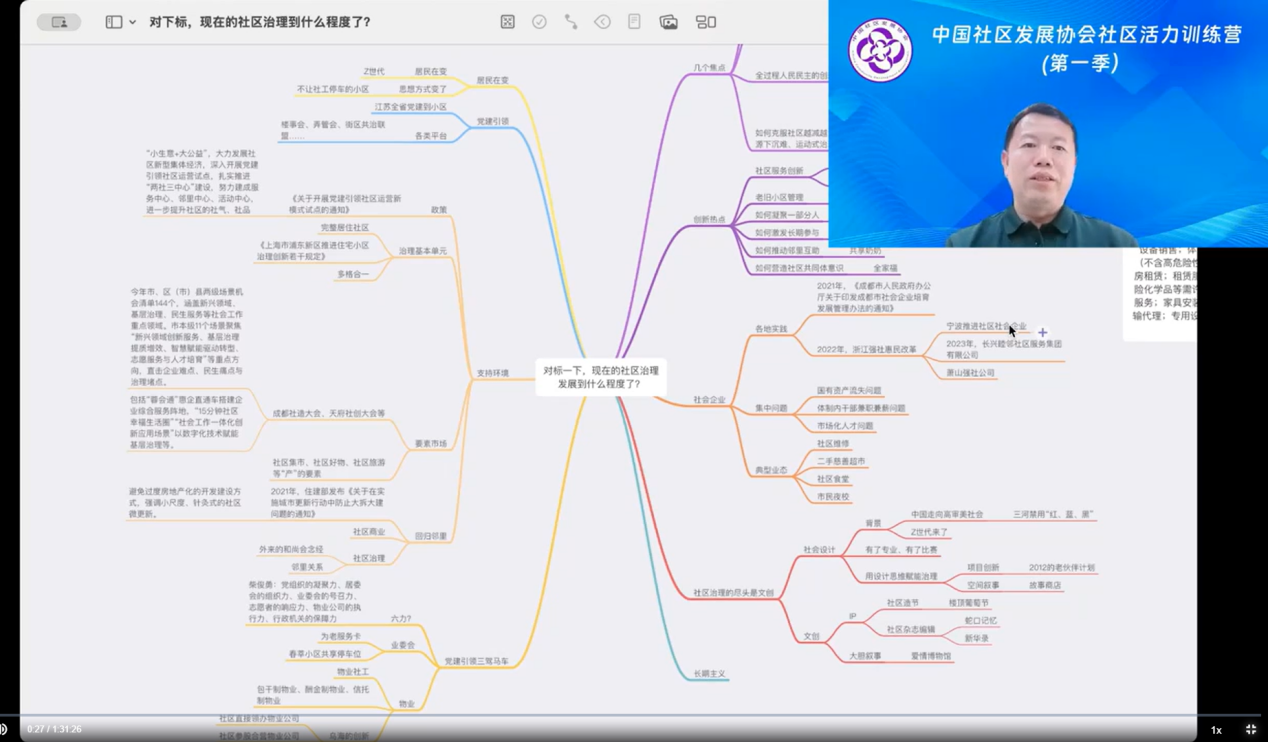The height and width of the screenshot is (742, 1268).
Task: Click the 物业社工 node
Action: tap(352, 672)
